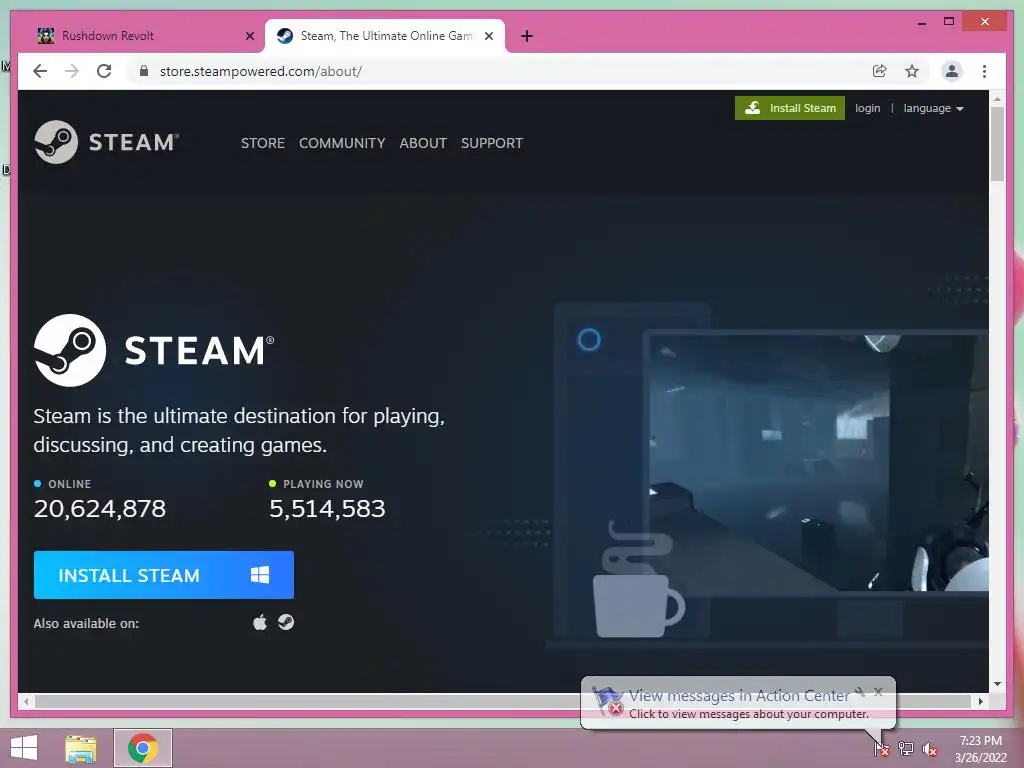Click View messages in Action Center
The image size is (1024, 768).
pos(739,696)
